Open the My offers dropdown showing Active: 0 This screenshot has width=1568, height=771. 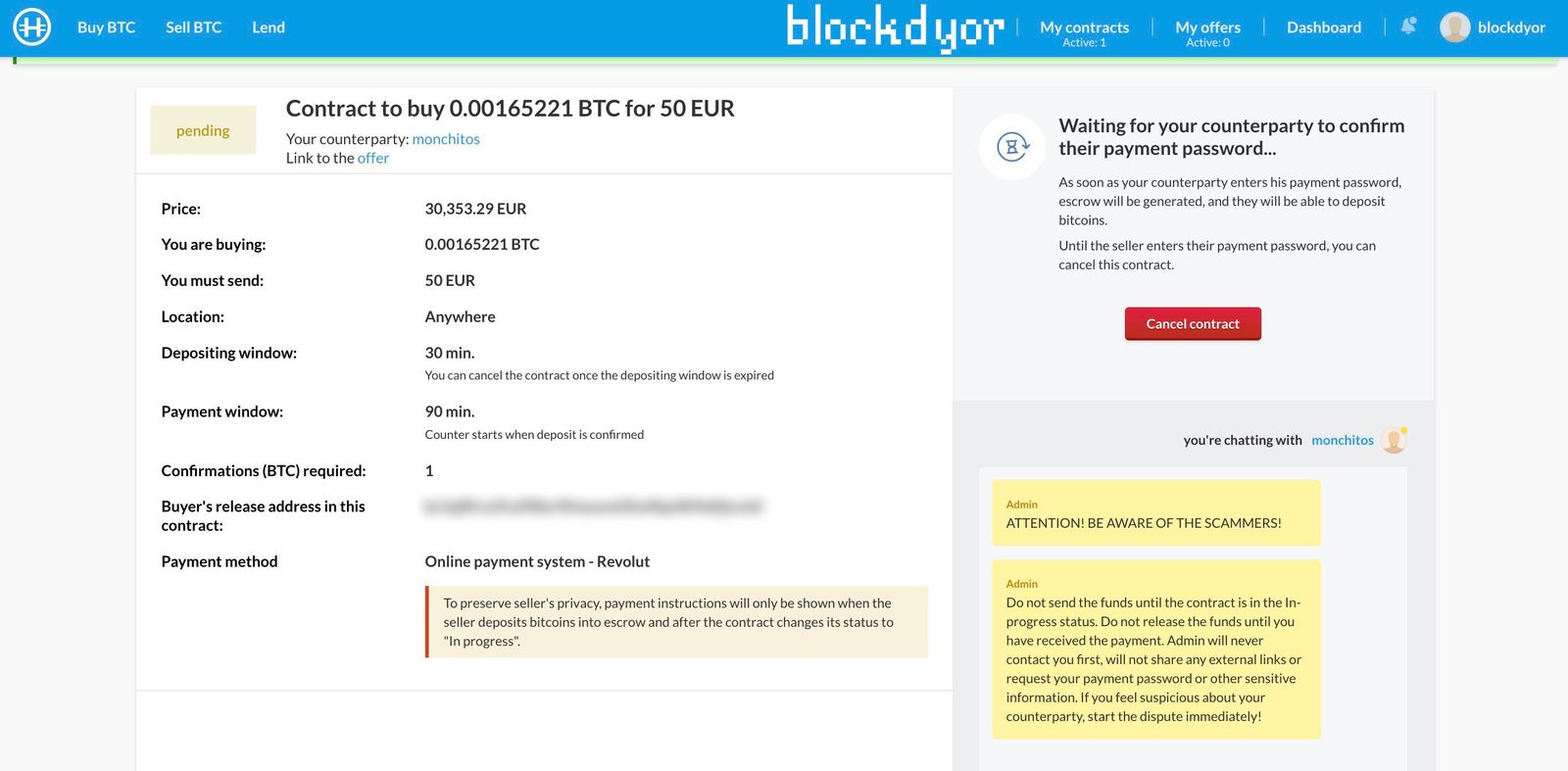(x=1207, y=27)
